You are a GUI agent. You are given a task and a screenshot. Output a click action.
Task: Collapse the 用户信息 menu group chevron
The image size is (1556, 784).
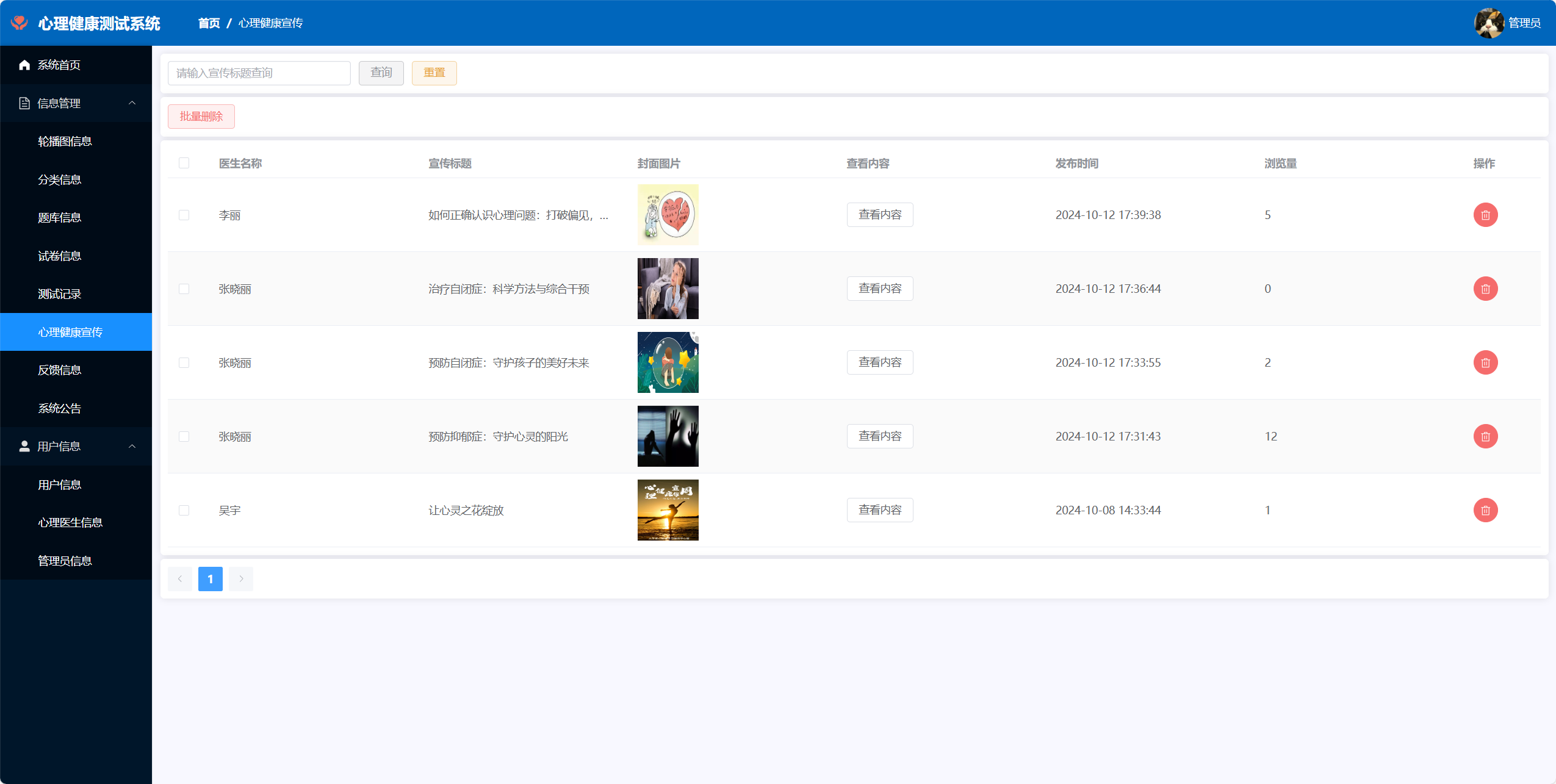(x=132, y=446)
